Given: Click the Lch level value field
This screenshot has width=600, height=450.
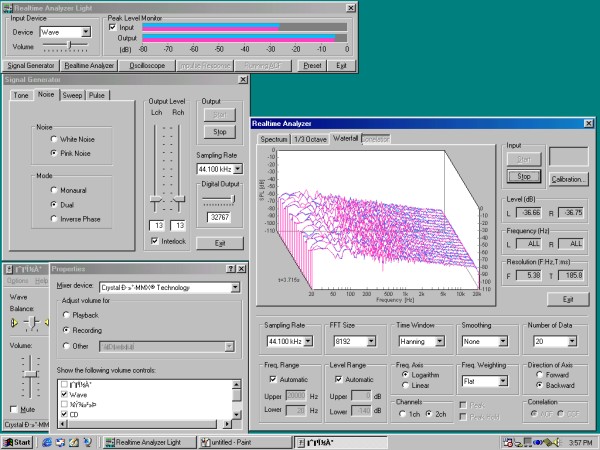Looking at the screenshot, I should pyautogui.click(x=157, y=226).
